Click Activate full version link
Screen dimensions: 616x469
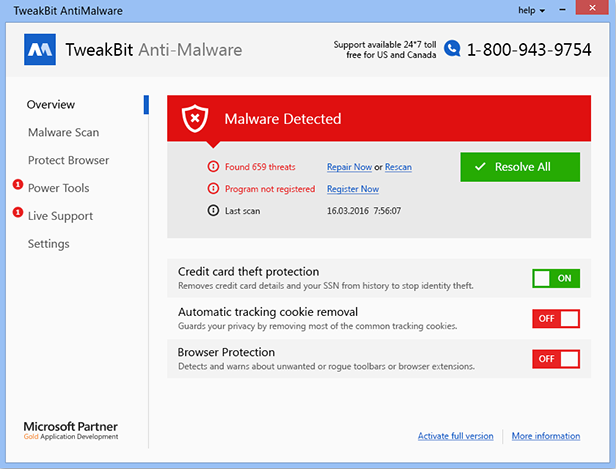point(455,436)
